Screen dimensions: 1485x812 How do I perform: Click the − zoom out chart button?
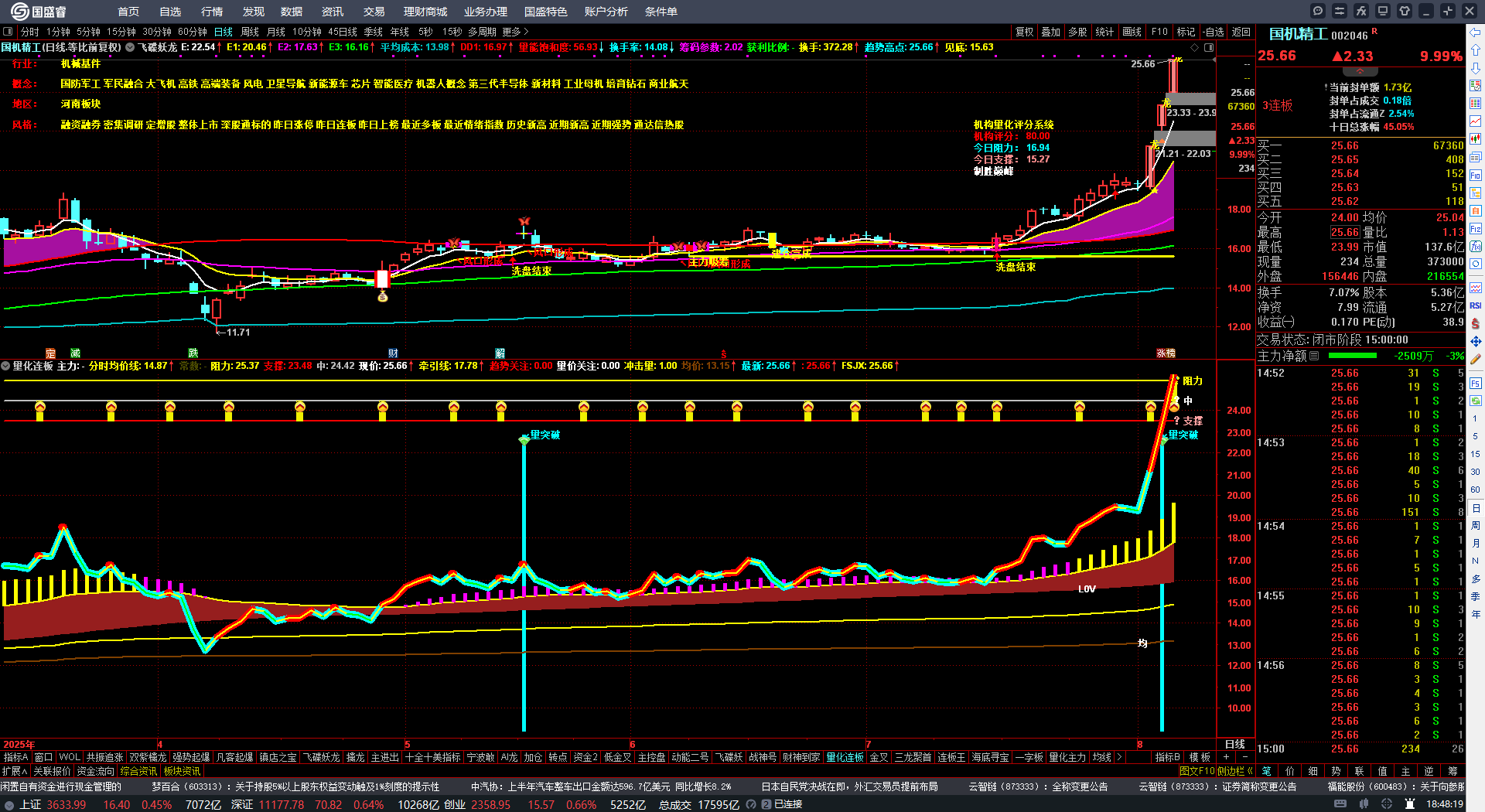tap(1244, 757)
